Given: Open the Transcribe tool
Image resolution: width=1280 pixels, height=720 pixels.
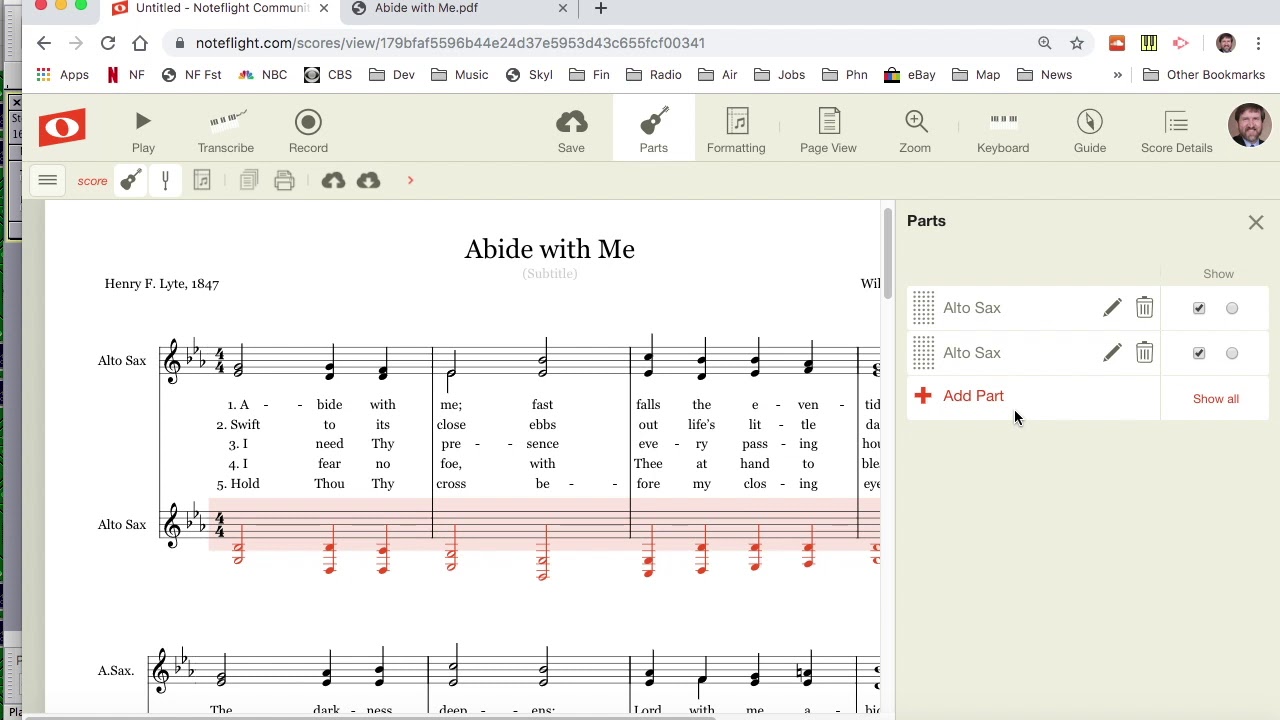Looking at the screenshot, I should (x=226, y=132).
